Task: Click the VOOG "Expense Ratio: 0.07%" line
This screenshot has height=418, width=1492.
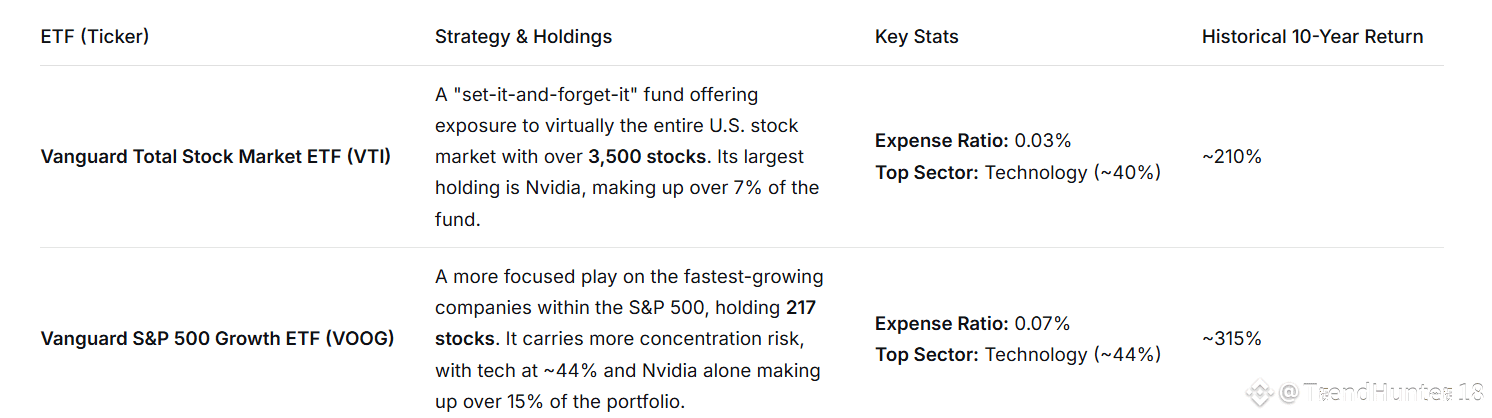Action: tap(972, 323)
